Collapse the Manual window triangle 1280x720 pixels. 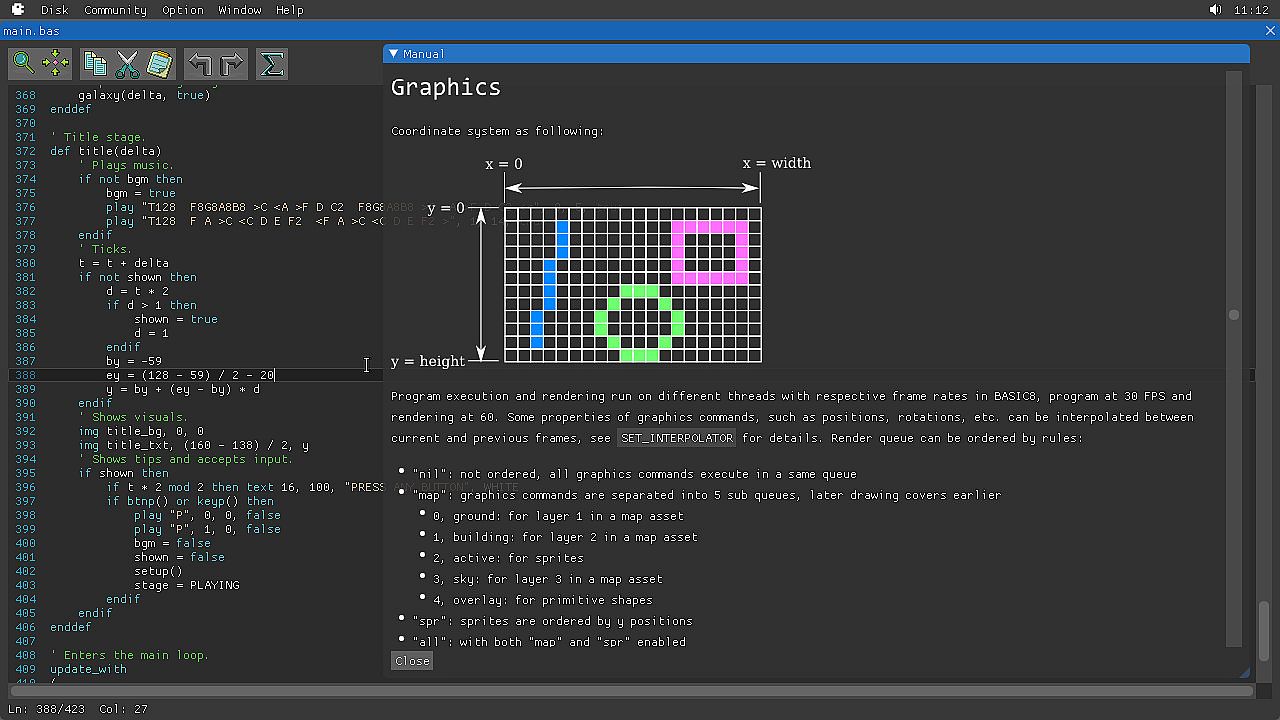point(394,54)
